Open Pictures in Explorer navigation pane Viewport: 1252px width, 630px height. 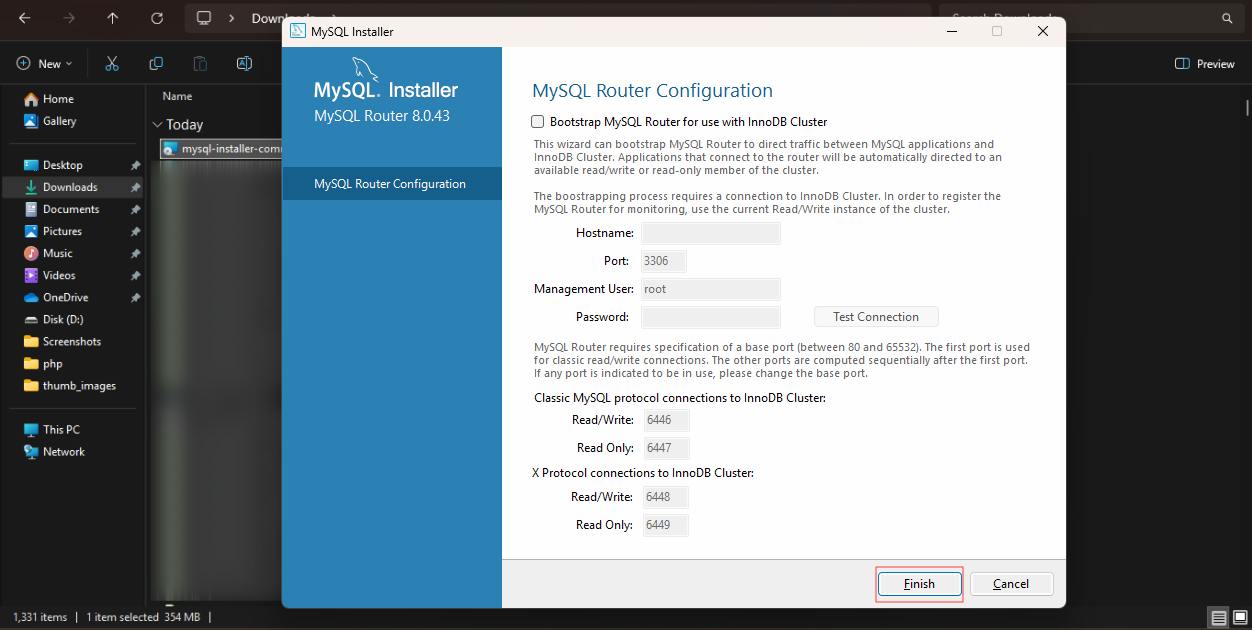(62, 231)
